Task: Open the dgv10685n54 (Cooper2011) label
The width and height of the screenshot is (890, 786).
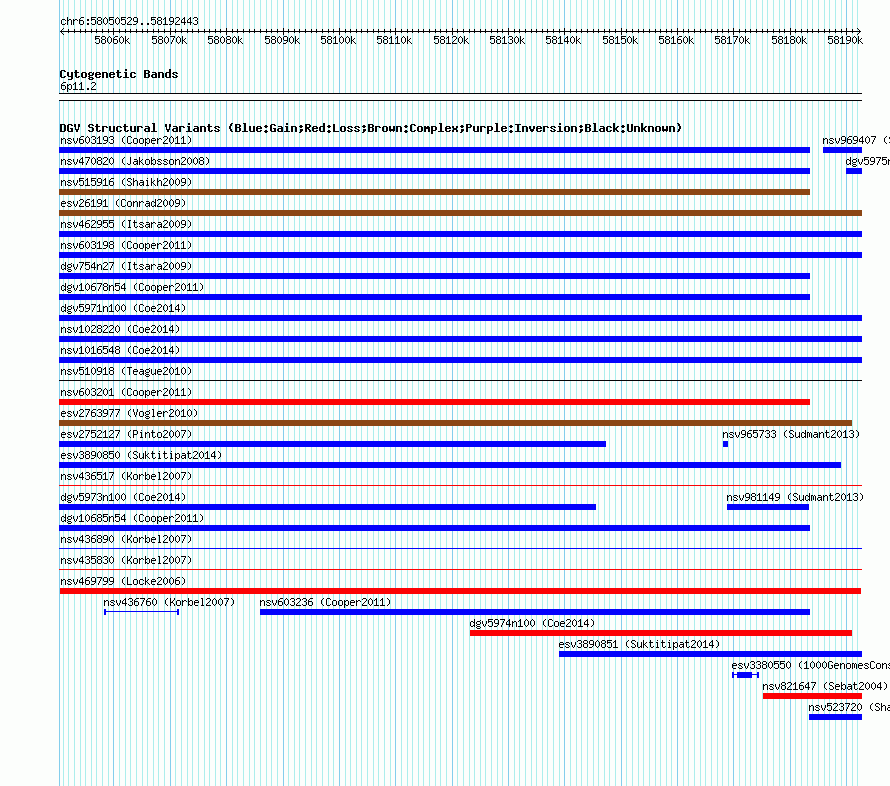Action: pyautogui.click(x=132, y=518)
